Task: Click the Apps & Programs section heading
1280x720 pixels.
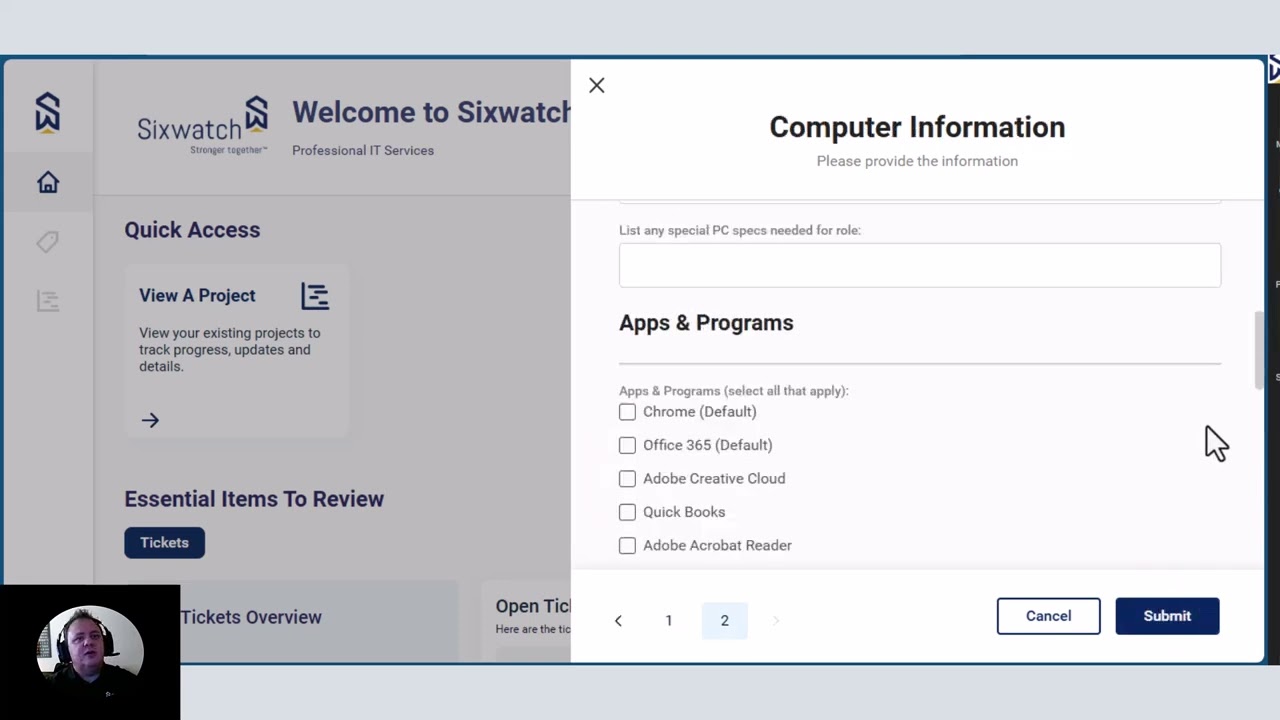Action: tap(706, 323)
